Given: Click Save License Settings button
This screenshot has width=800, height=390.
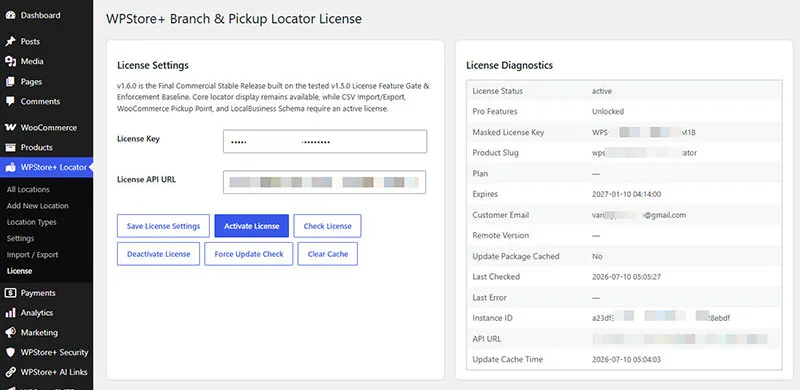Looking at the screenshot, I should pyautogui.click(x=163, y=226).
